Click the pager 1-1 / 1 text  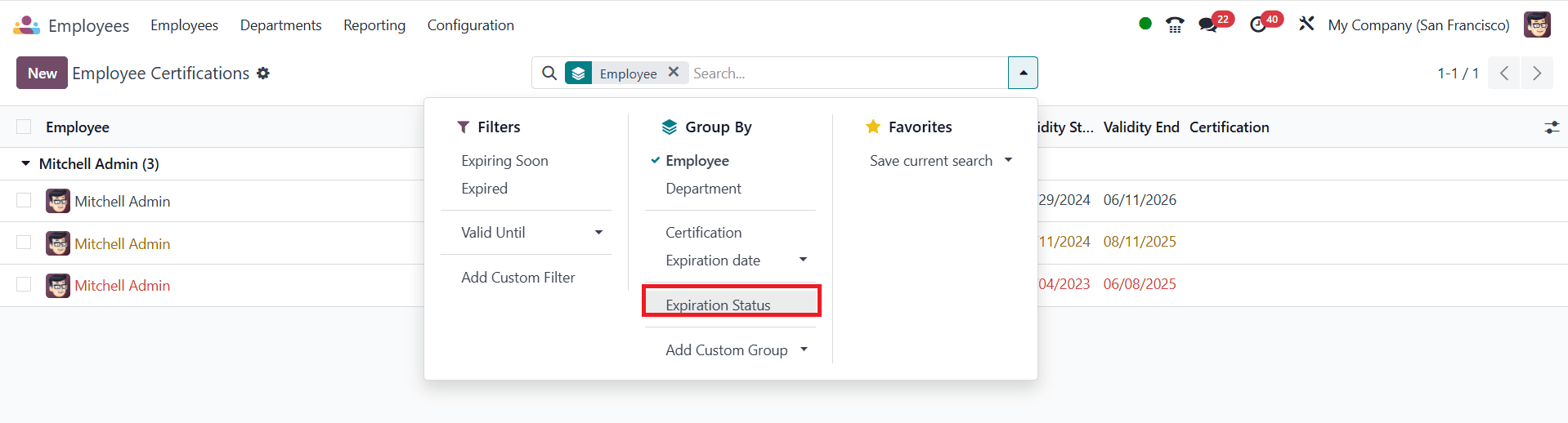point(1458,73)
